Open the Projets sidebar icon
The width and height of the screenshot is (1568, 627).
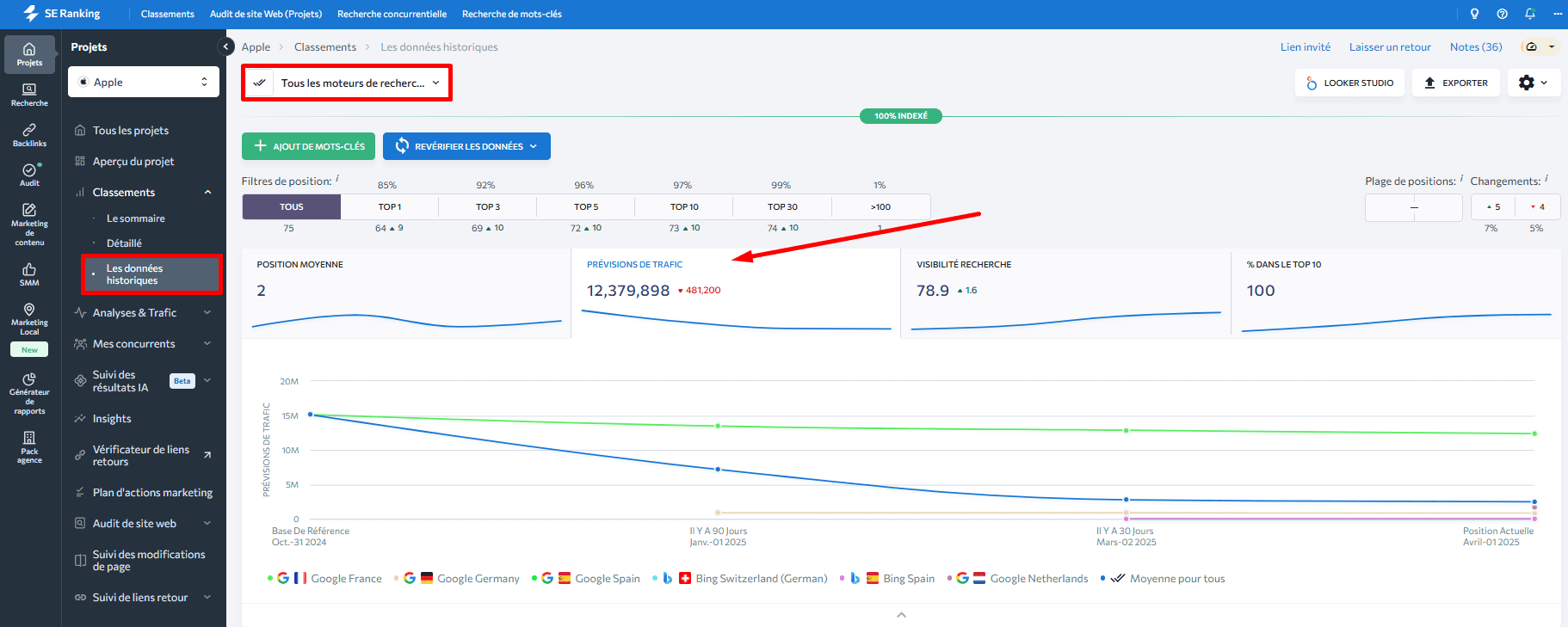(29, 54)
